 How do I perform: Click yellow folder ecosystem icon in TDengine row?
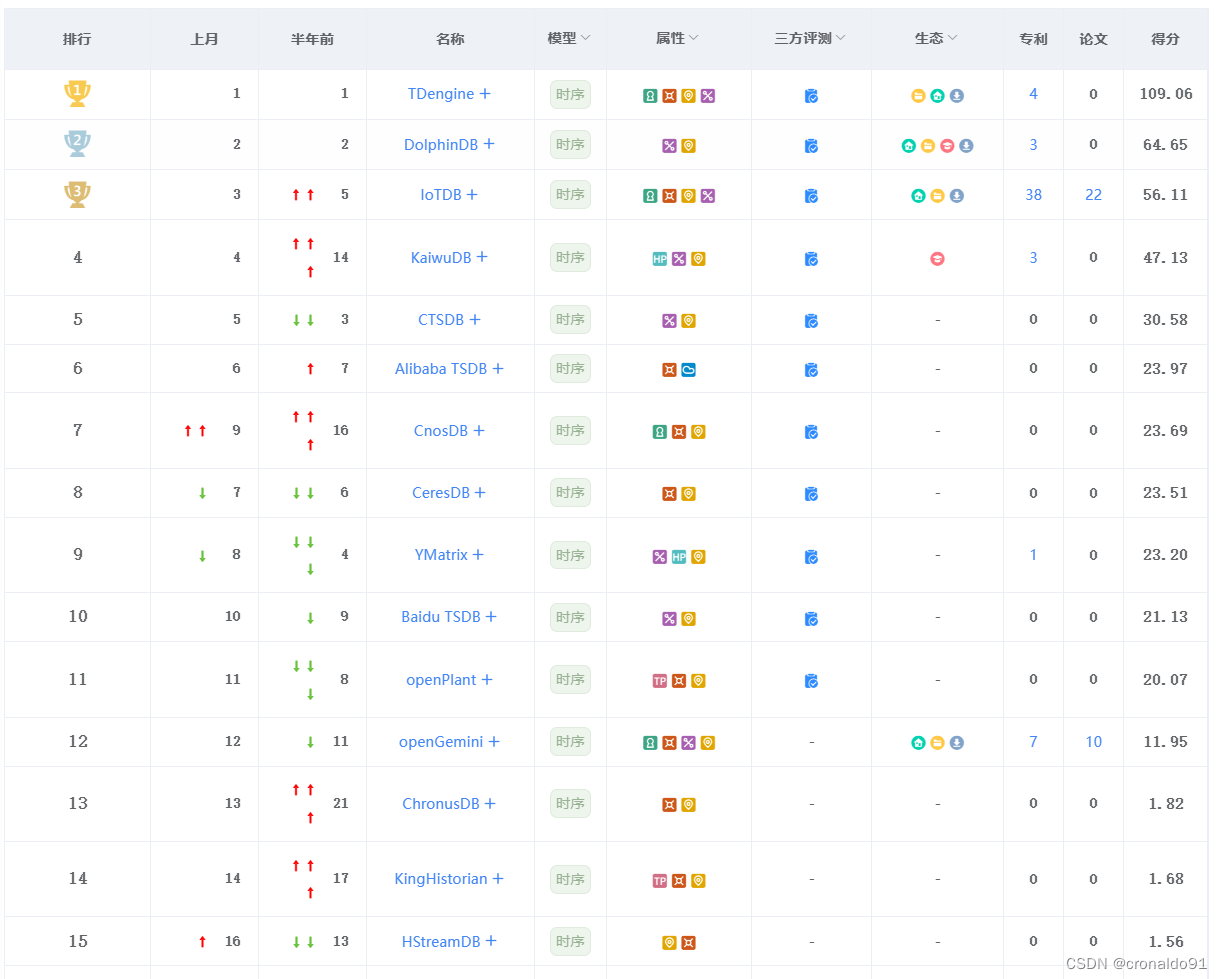pyautogui.click(x=918, y=96)
